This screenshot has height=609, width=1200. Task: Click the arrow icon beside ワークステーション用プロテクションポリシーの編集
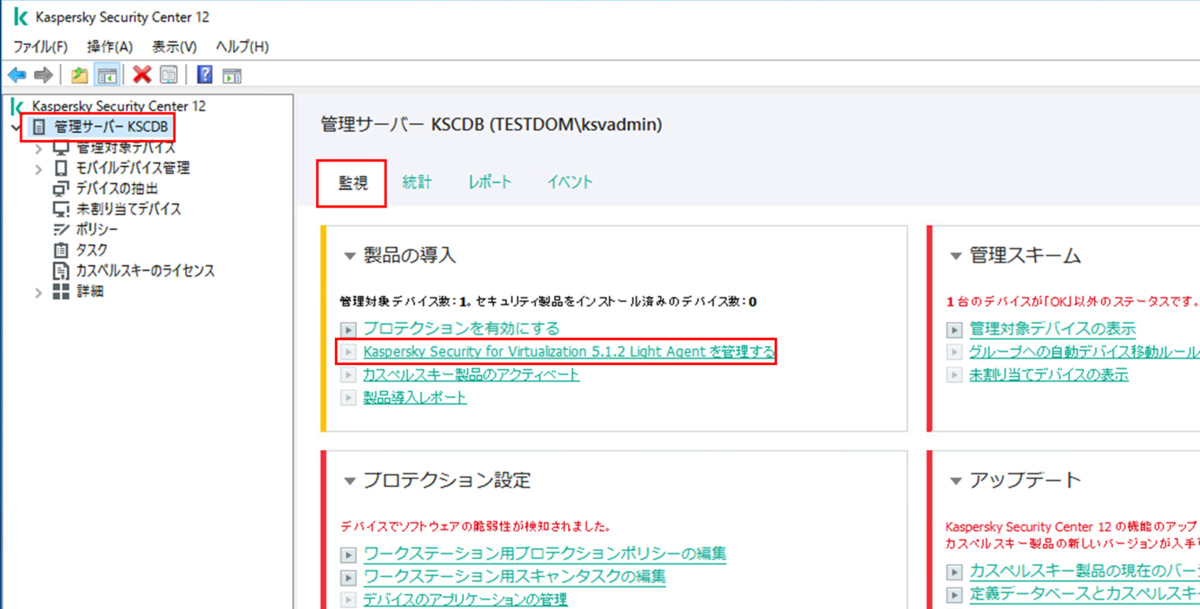point(348,554)
